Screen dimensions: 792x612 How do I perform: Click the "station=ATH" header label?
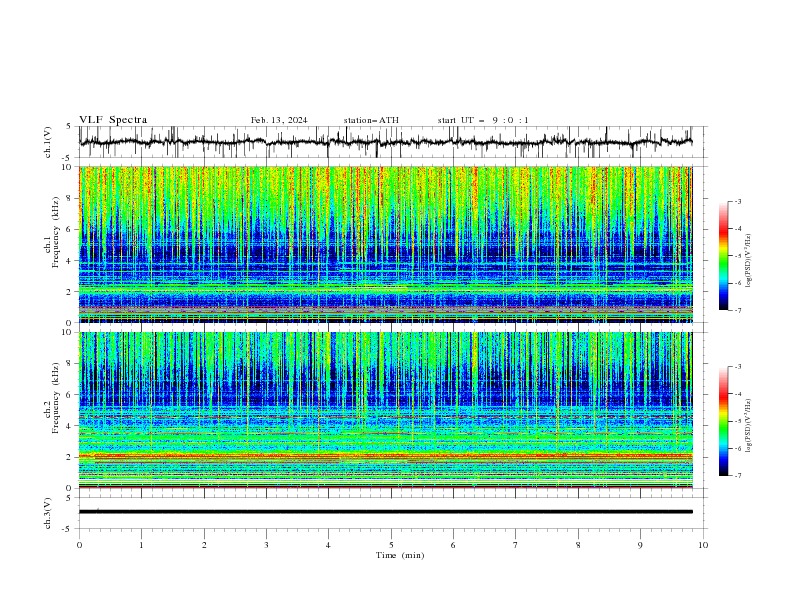coord(371,120)
